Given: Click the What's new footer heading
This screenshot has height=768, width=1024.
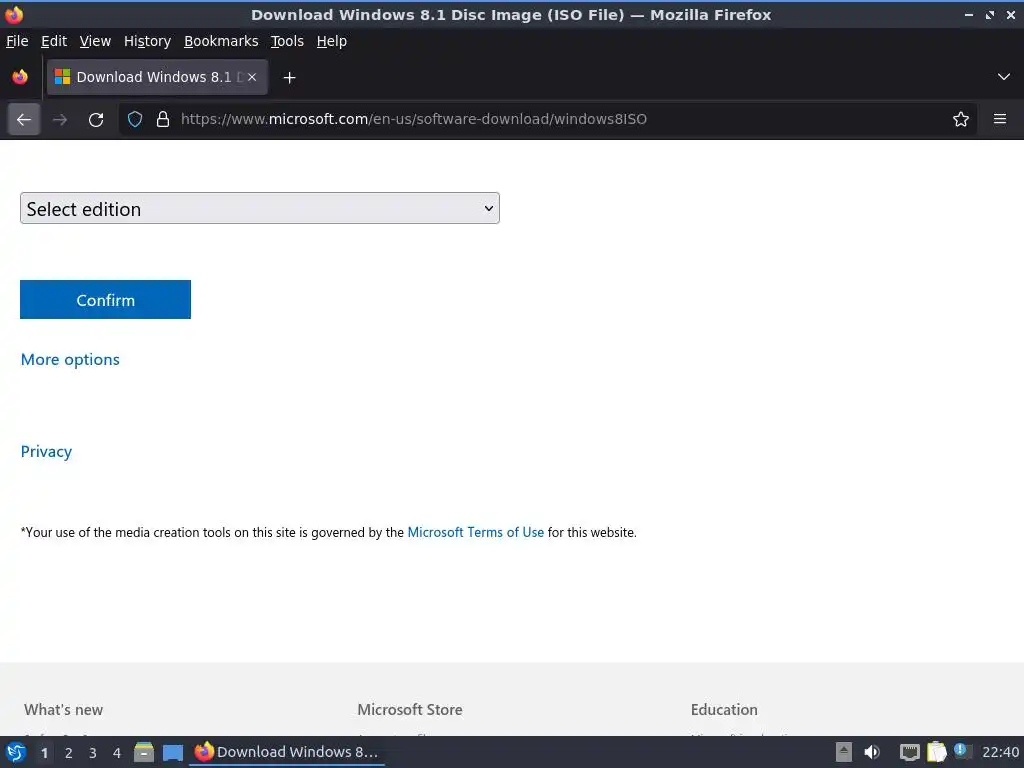Looking at the screenshot, I should tap(63, 710).
